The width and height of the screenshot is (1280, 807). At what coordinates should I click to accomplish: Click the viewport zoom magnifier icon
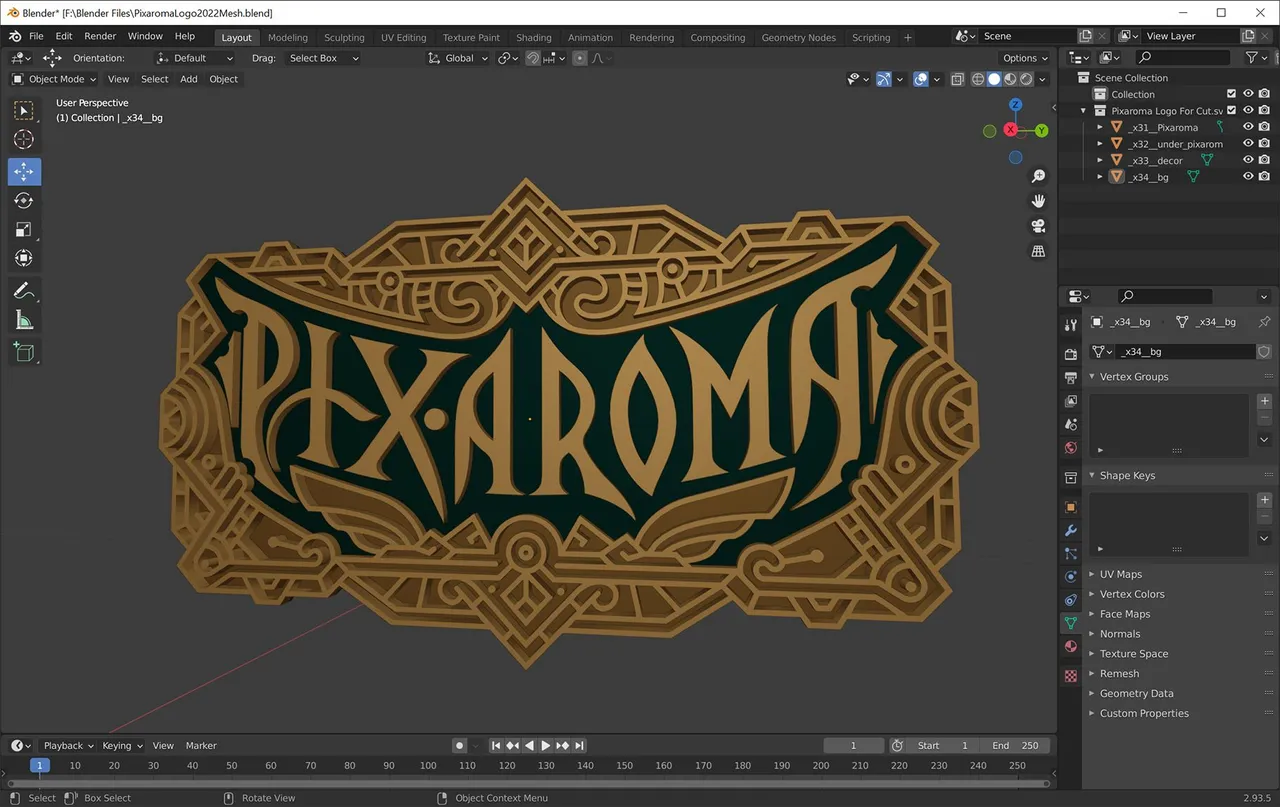tap(1039, 177)
